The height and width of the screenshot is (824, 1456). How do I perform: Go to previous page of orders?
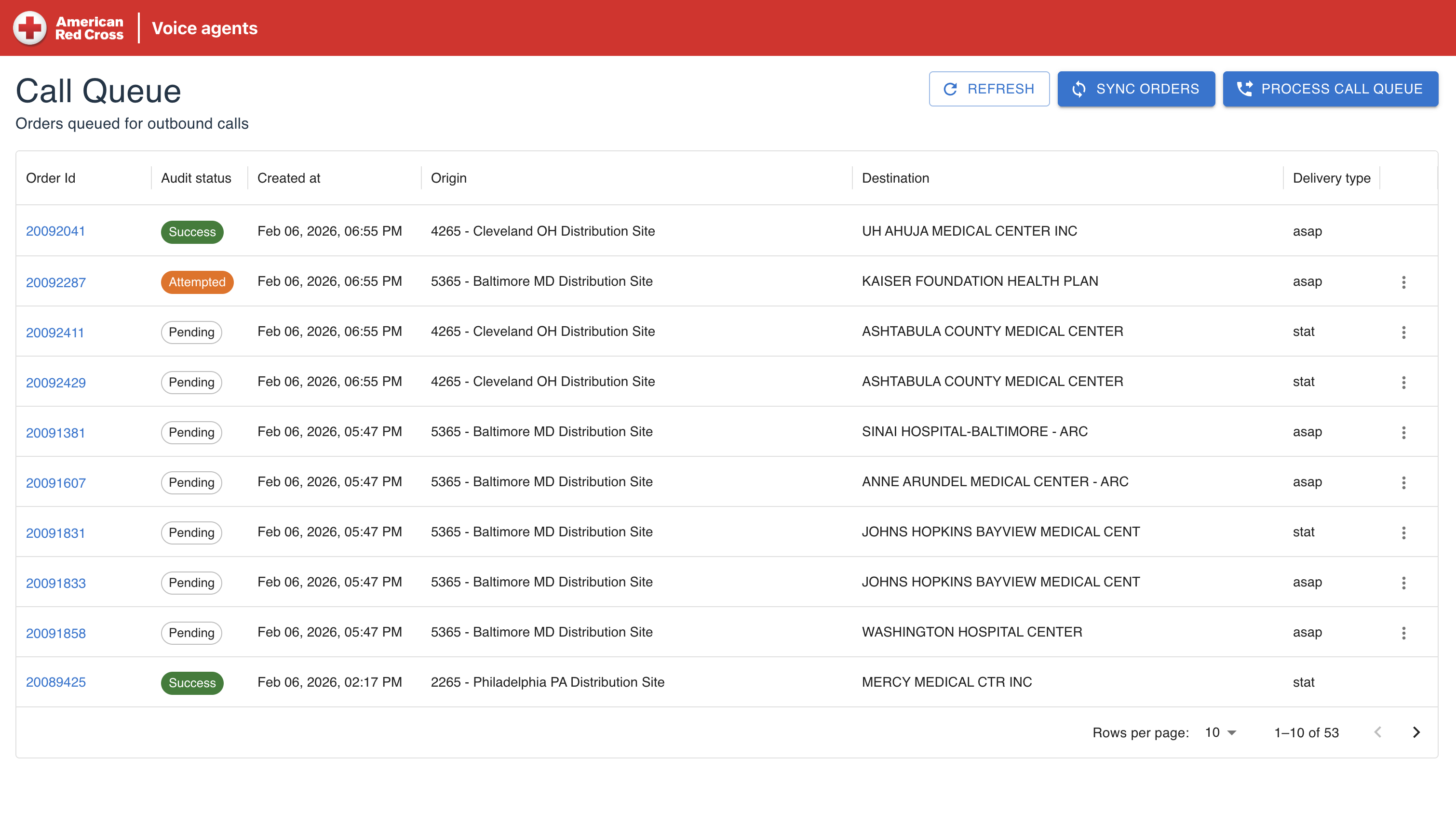tap(1378, 732)
